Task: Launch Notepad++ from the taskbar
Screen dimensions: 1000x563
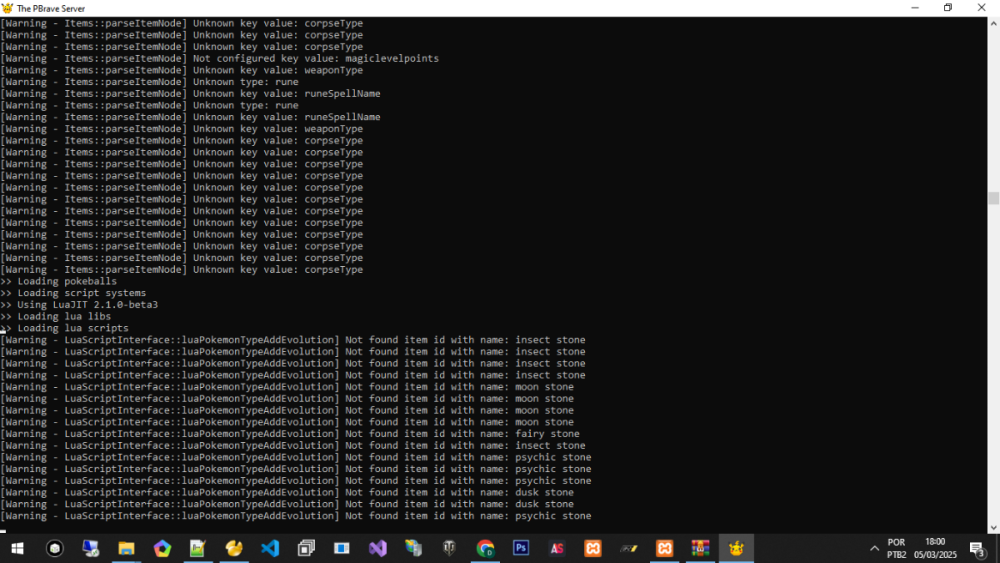Action: coord(198,548)
